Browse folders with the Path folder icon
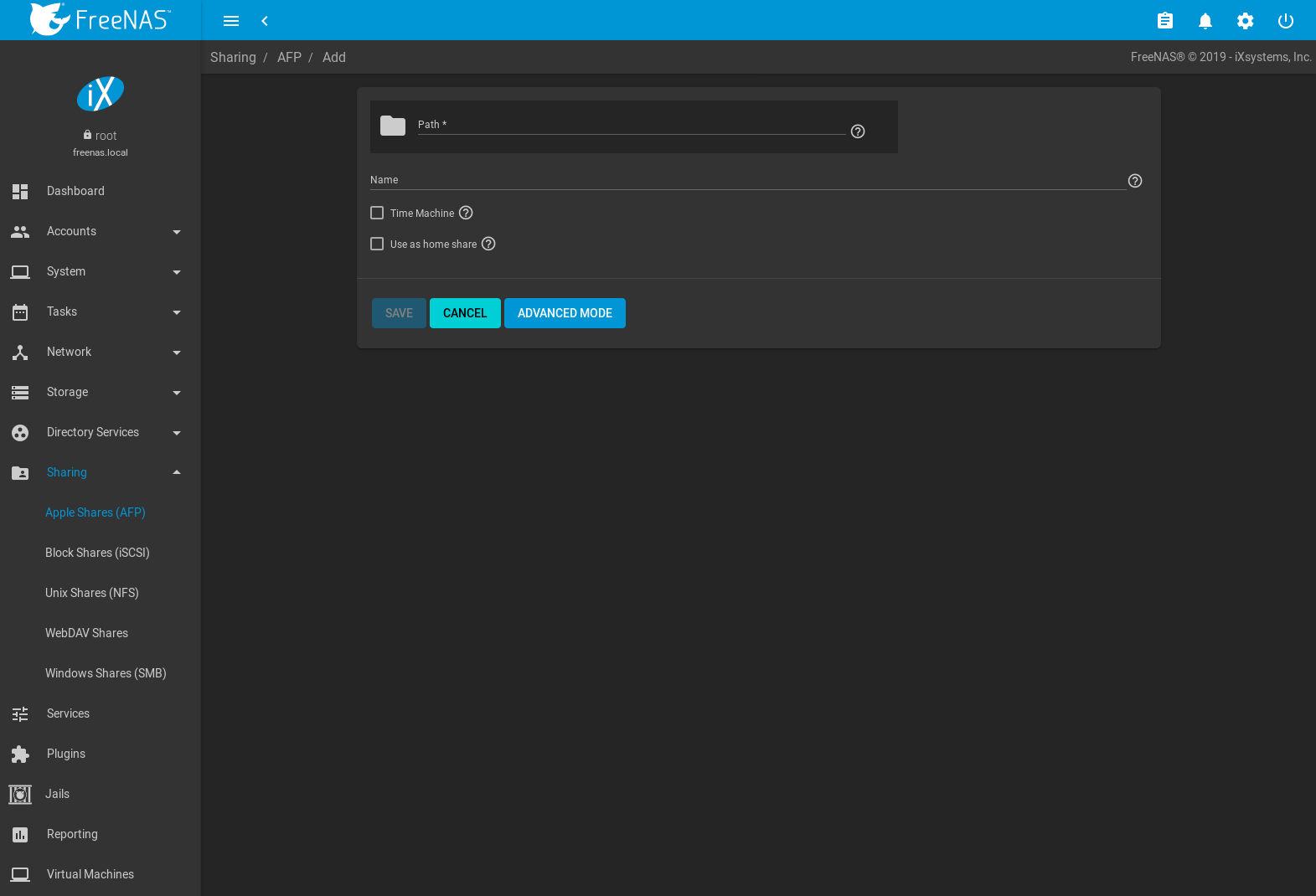Image resolution: width=1316 pixels, height=896 pixels. point(392,126)
